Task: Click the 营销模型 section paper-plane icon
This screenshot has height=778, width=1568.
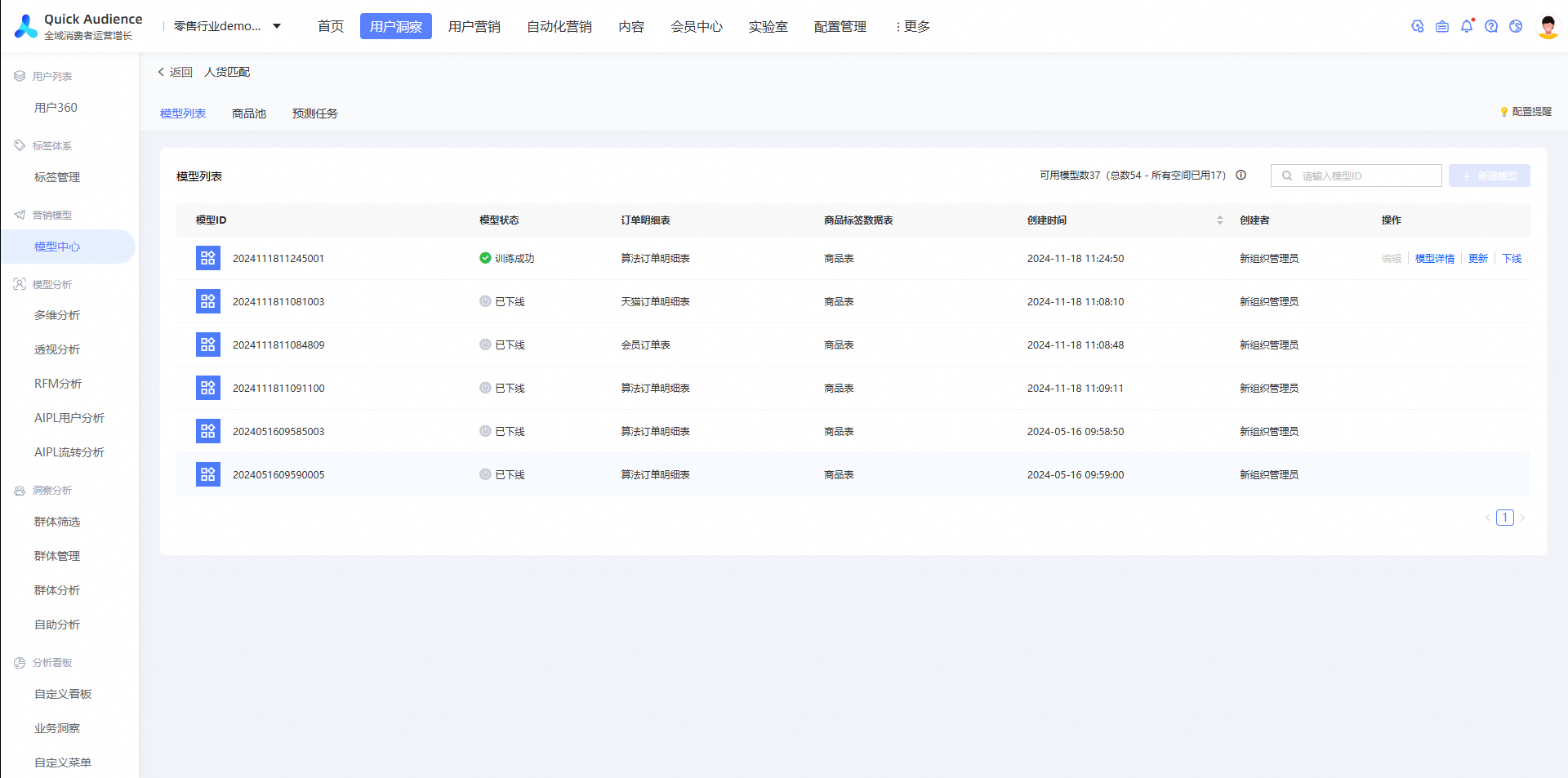Action: pos(20,215)
